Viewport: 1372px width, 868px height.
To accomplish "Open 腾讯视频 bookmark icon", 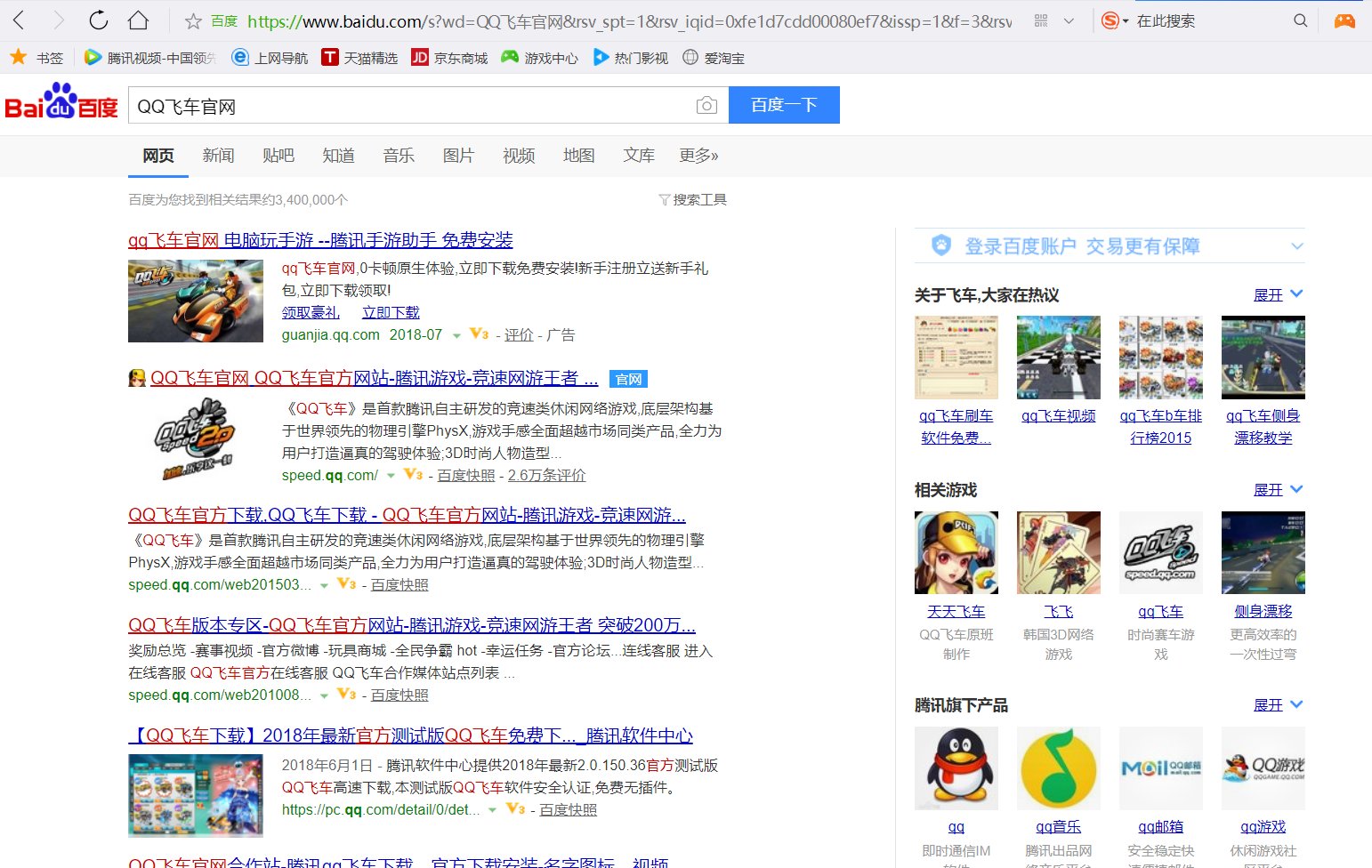I will tap(93, 57).
